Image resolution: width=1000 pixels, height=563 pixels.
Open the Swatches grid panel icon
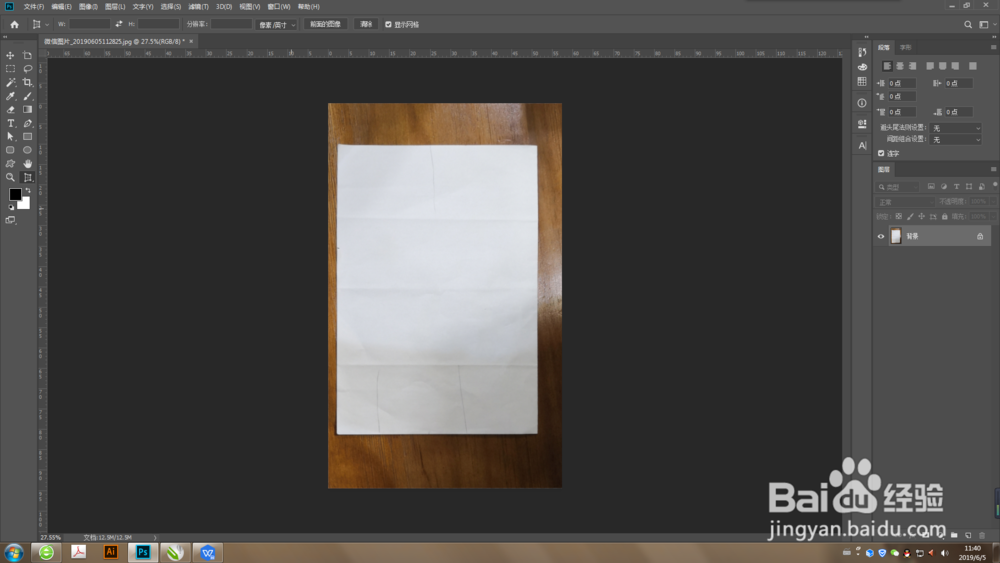[x=862, y=82]
